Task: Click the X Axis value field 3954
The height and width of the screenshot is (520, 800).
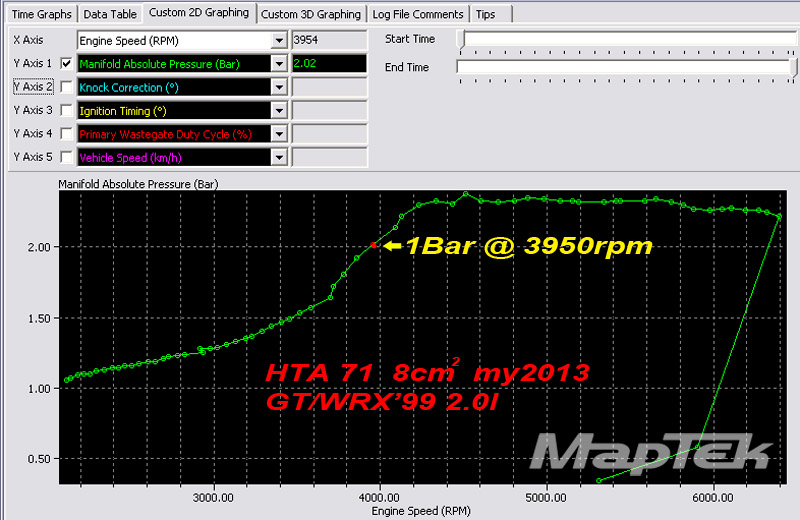Action: click(329, 40)
